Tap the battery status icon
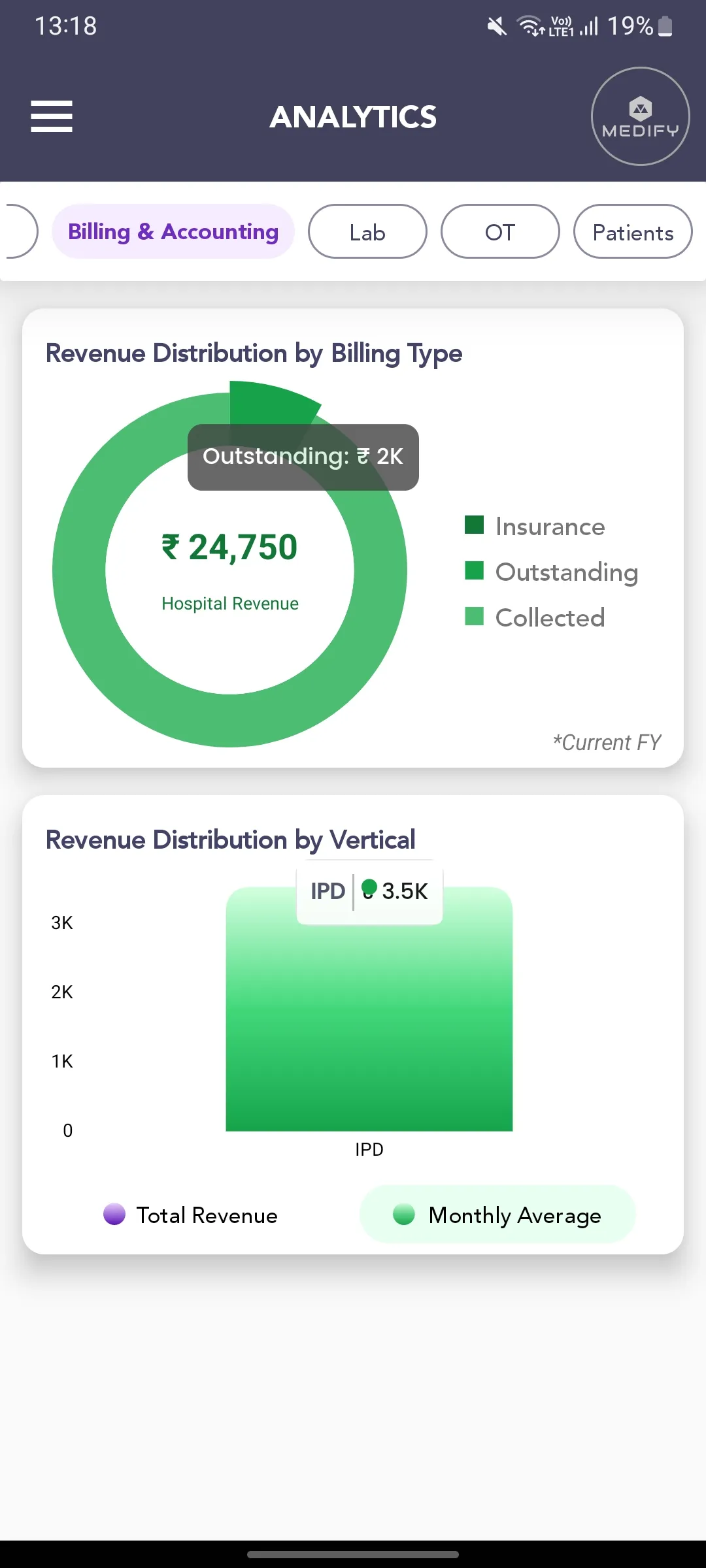 [x=665, y=27]
